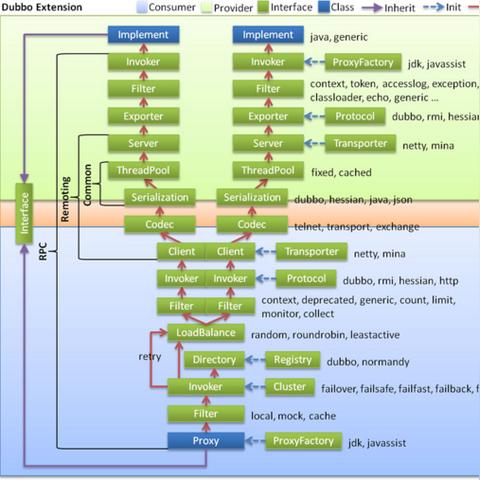This screenshot has width=480, height=480.
Task: Click the green Interface legend swatch
Action: (x=263, y=7)
